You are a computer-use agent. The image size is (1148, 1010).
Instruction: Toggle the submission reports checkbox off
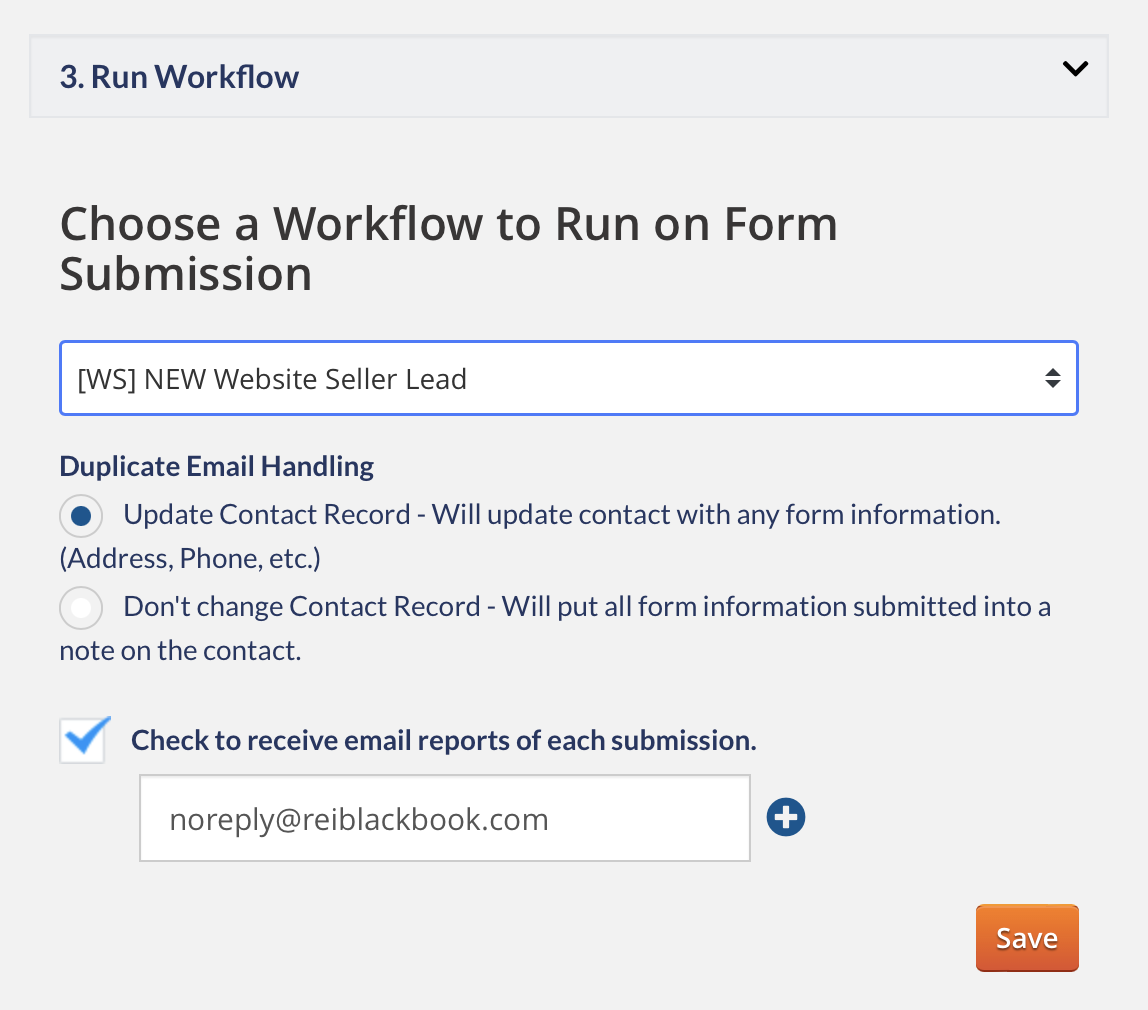pos(84,740)
